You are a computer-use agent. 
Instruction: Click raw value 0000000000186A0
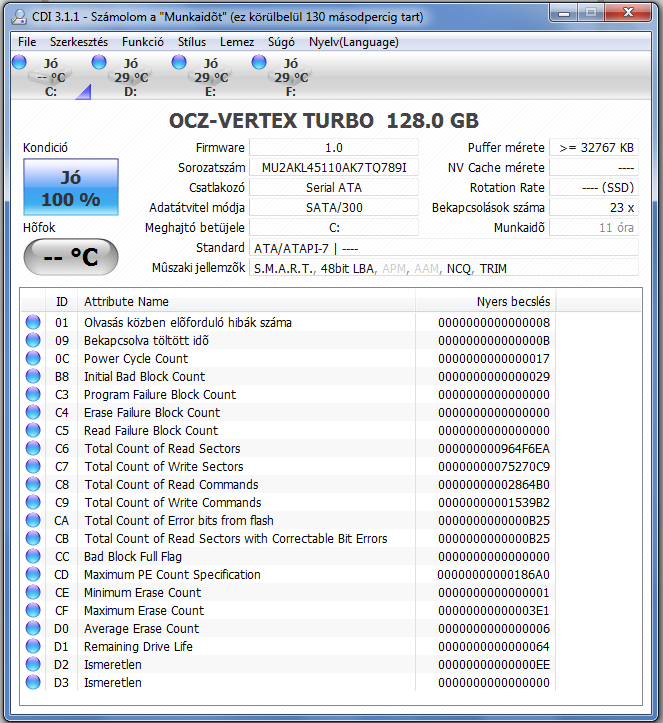pyautogui.click(x=494, y=575)
